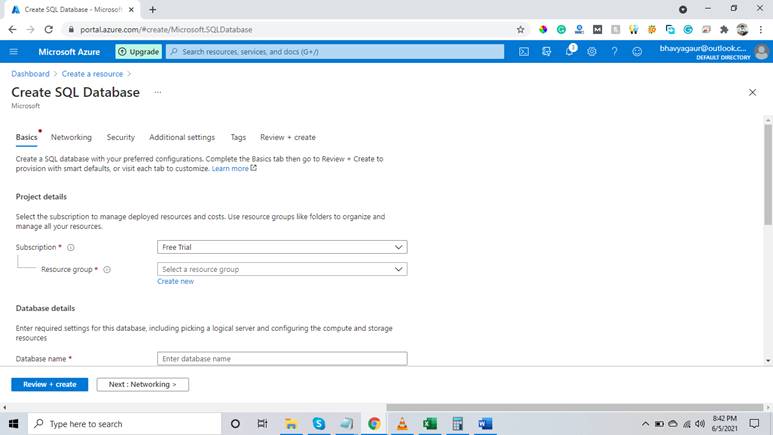Screen dimensions: 773x435
Task: Open File Explorer from the taskbar
Action: (x=291, y=424)
